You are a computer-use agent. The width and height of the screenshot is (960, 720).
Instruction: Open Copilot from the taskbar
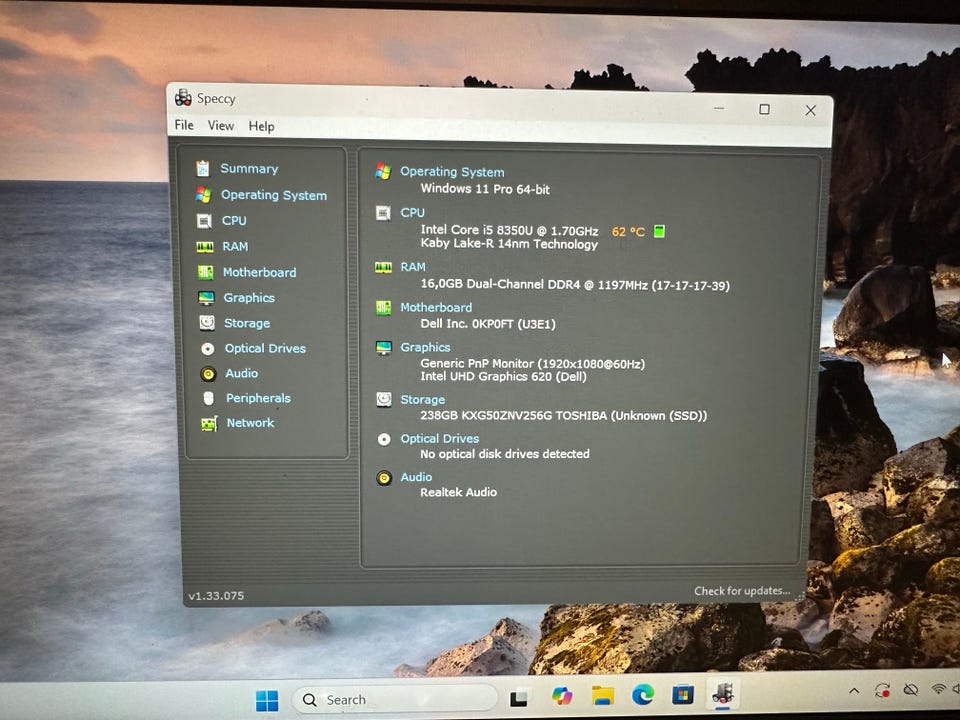562,696
